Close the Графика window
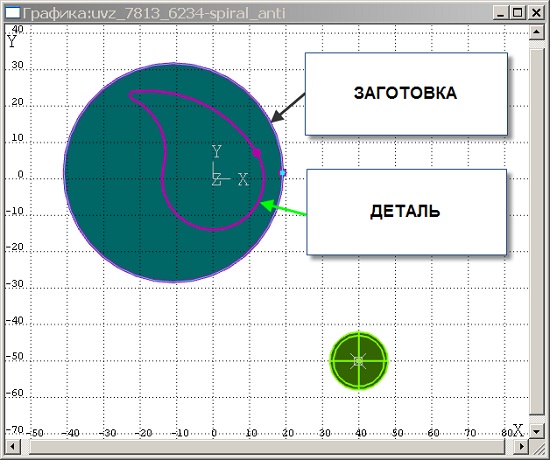Screen dimensions: 550x460 pyautogui.click(x=537, y=13)
